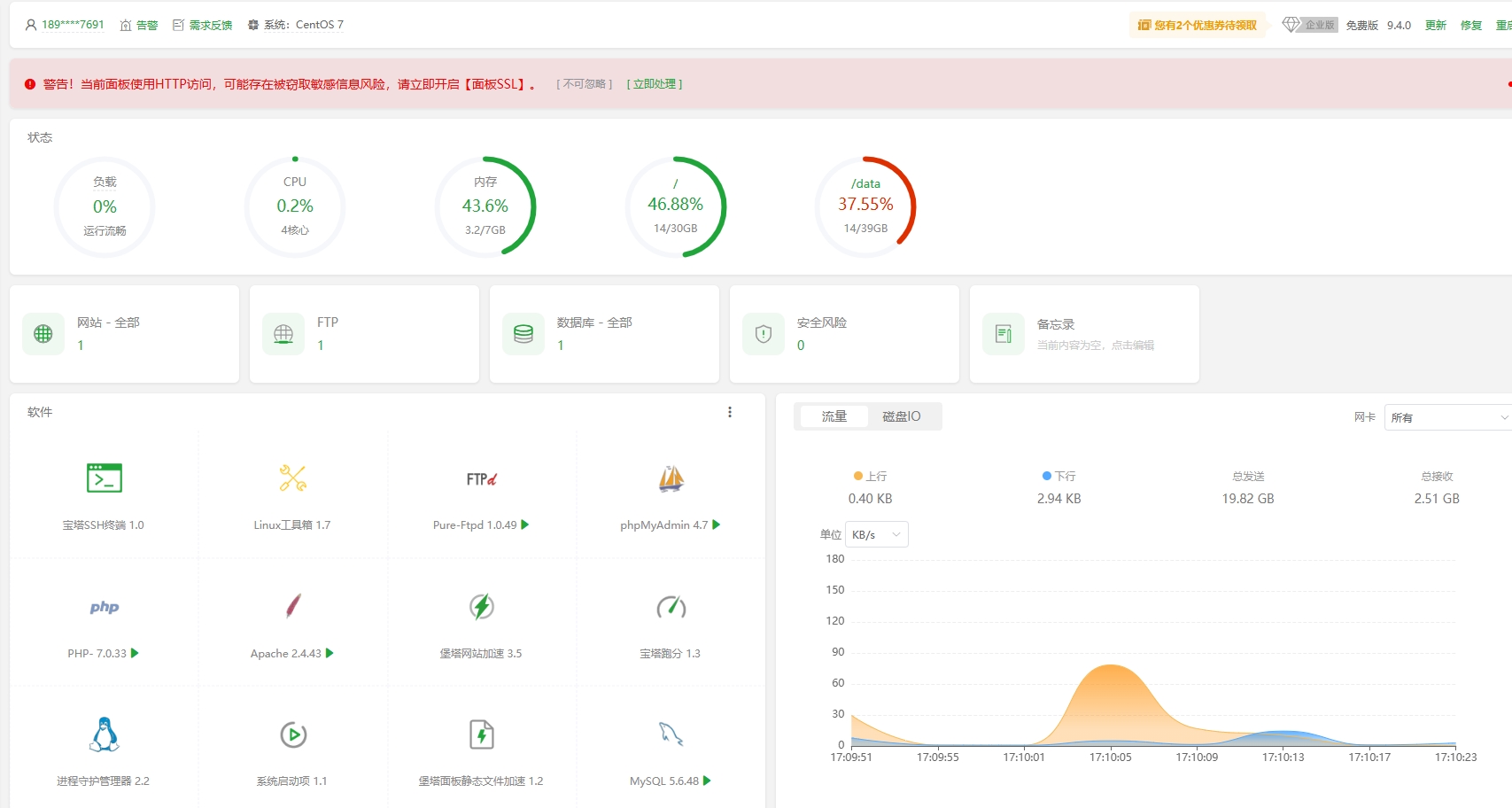
Task: Claim the 您有2个优惠券待领取 coupon button
Action: coord(1198,25)
